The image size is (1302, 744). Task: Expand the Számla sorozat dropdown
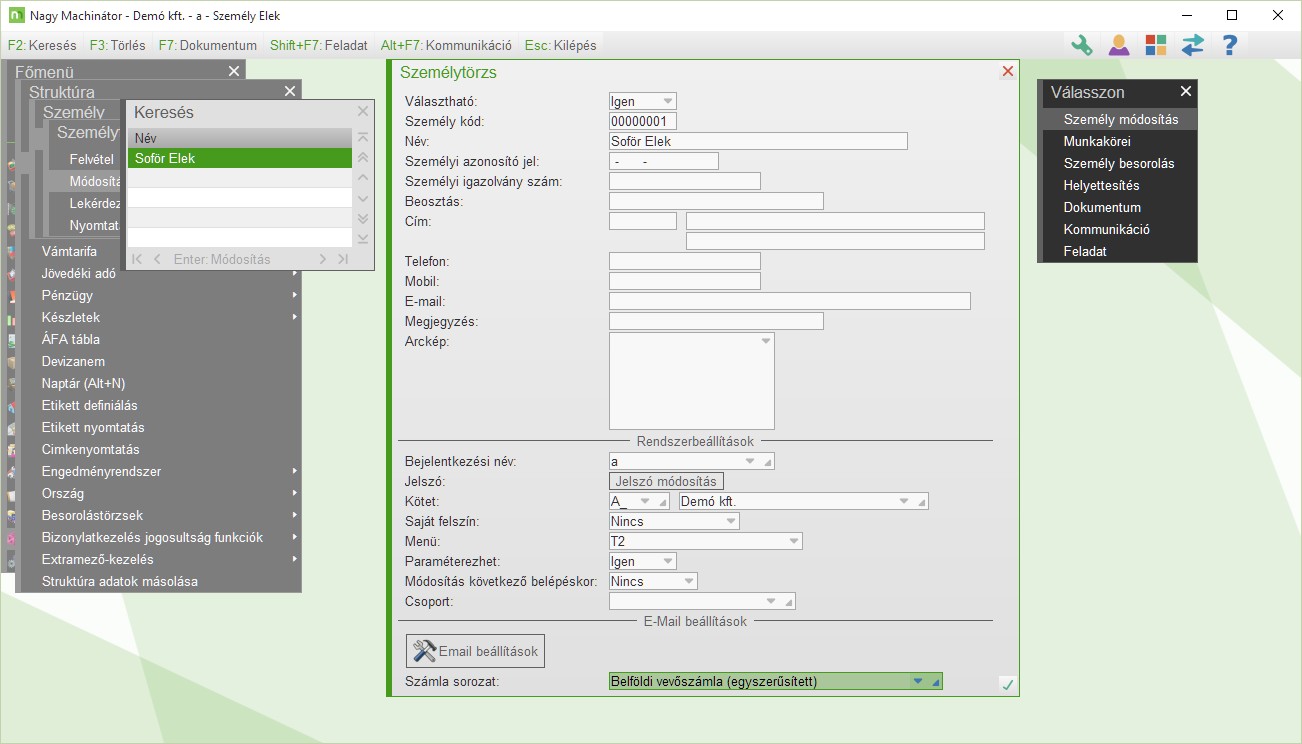point(917,682)
